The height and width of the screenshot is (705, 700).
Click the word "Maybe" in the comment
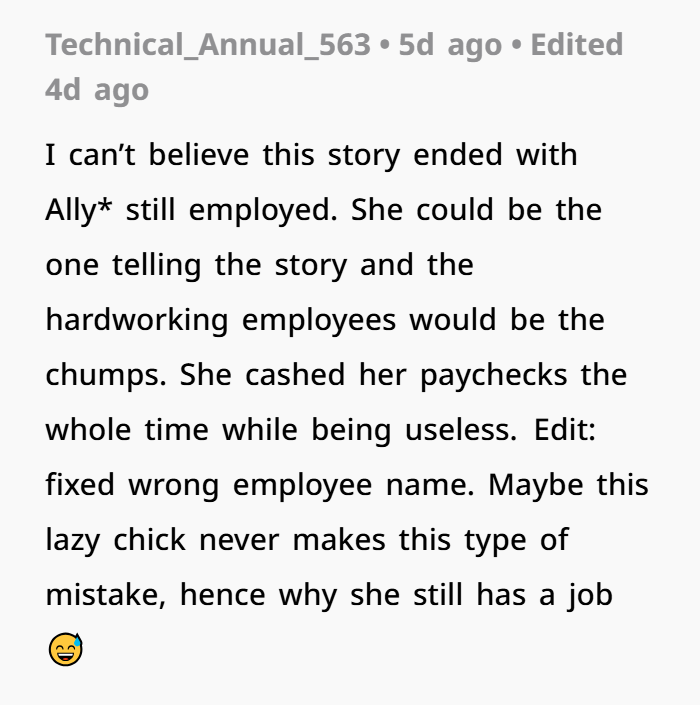pos(536,486)
